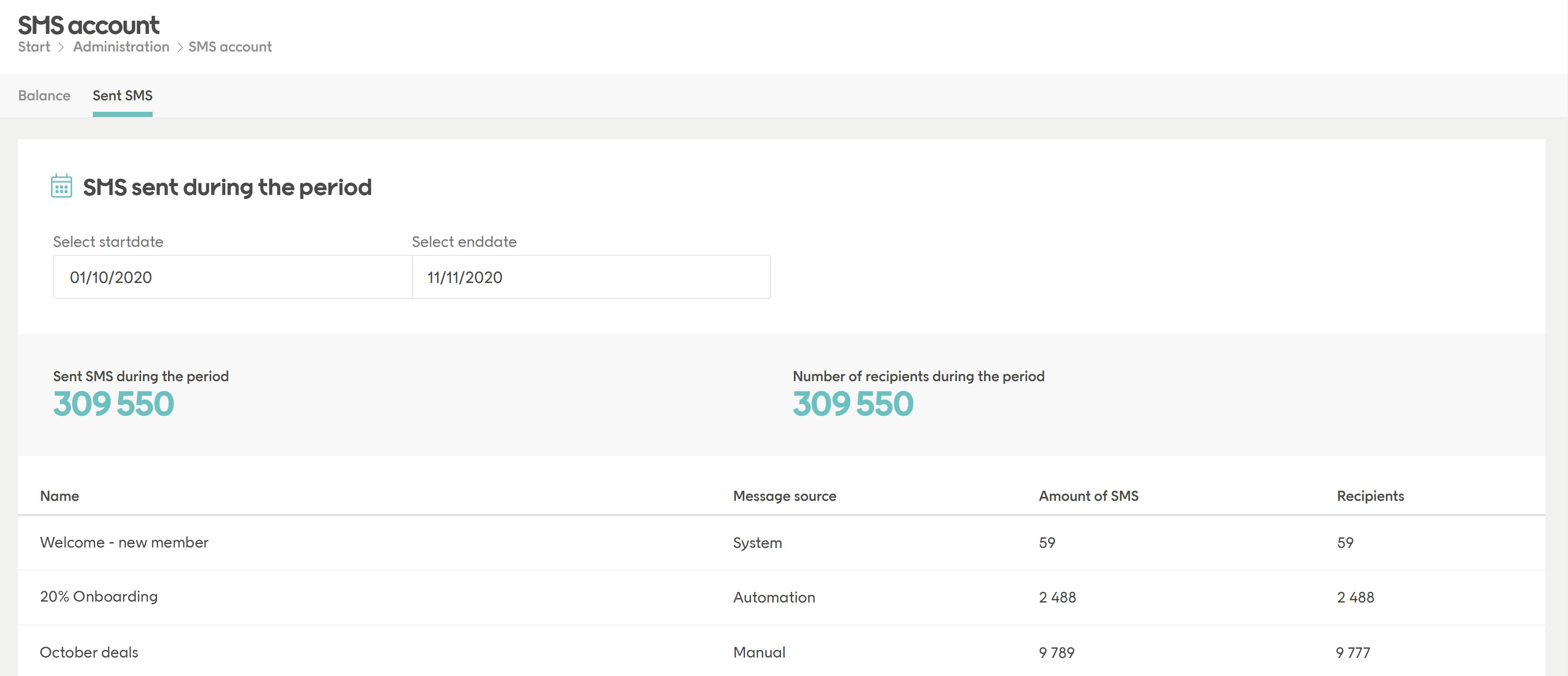Sort by the Recipients column header

click(x=1370, y=496)
